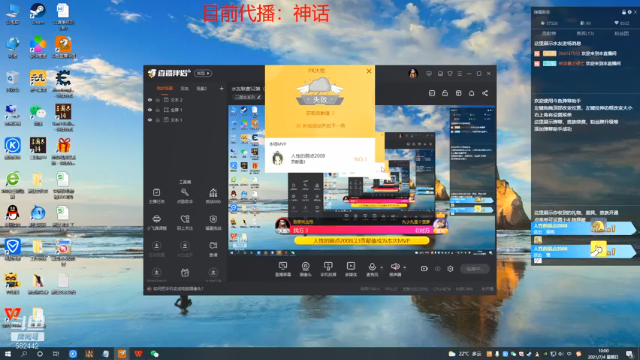Image resolution: width=640 pixels, height=360 pixels.
Task: Click the MVP contributor row in the popup
Action: [320, 158]
